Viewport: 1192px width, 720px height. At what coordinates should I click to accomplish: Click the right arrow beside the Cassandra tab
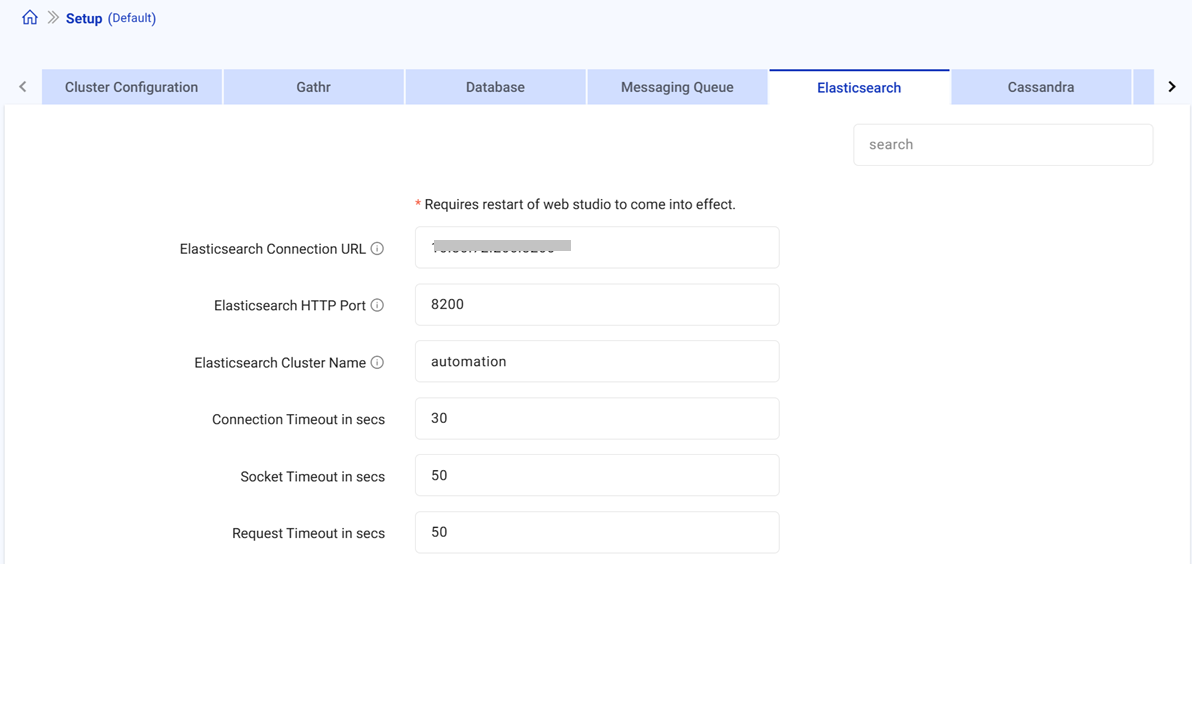point(1173,86)
